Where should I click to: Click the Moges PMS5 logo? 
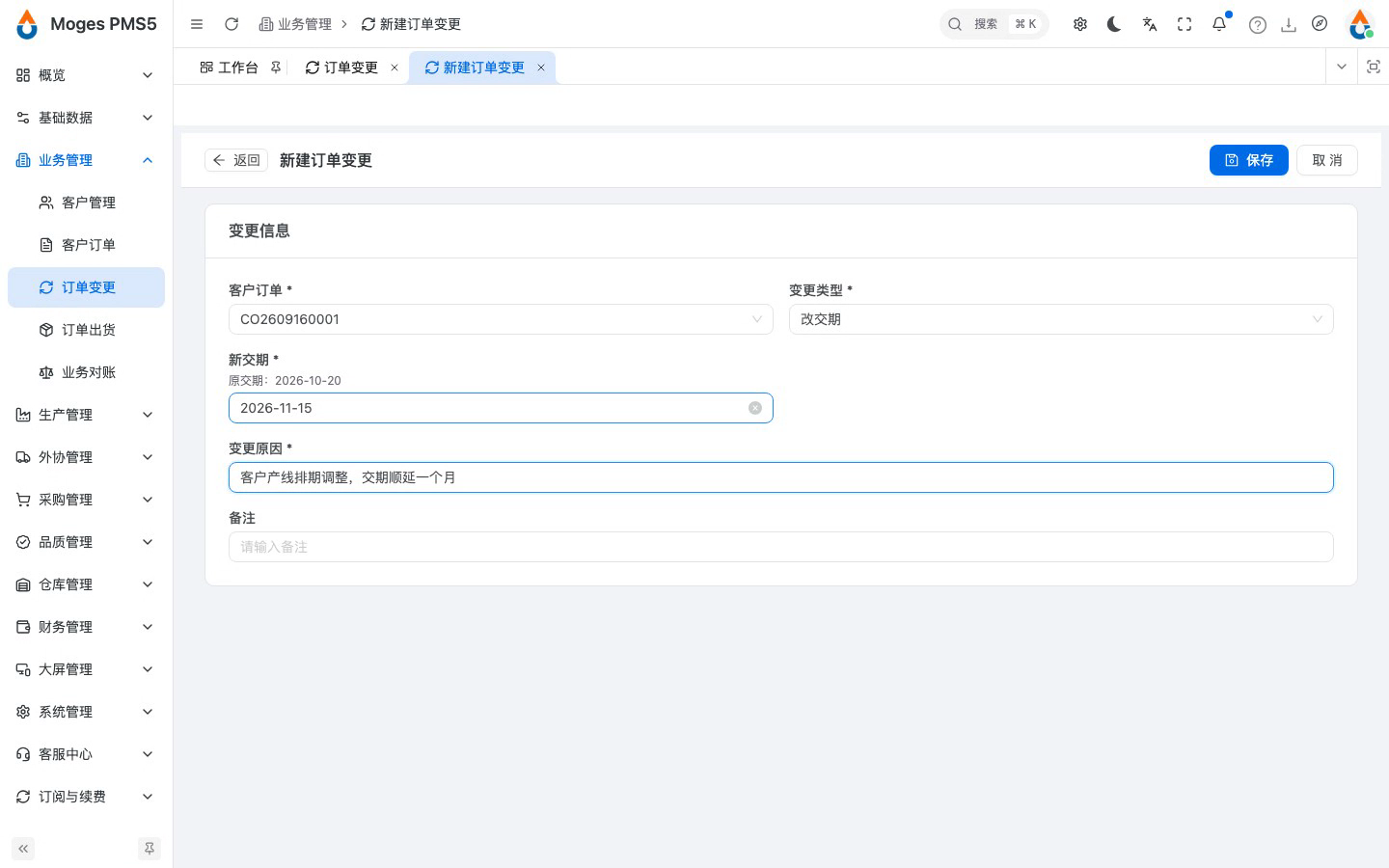coord(87,24)
